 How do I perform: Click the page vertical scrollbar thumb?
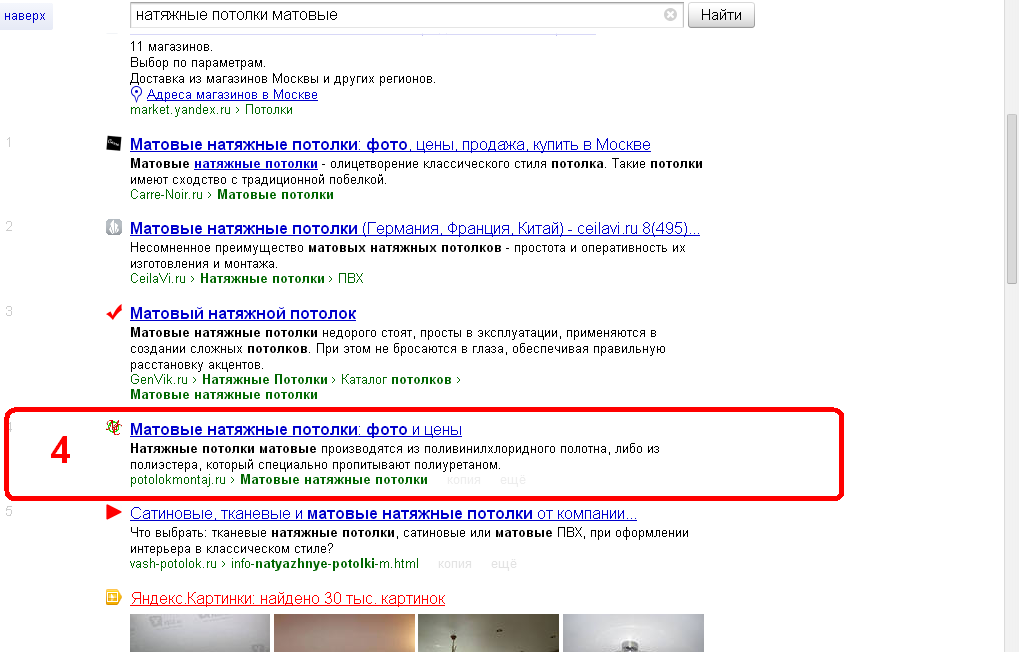click(x=1012, y=199)
